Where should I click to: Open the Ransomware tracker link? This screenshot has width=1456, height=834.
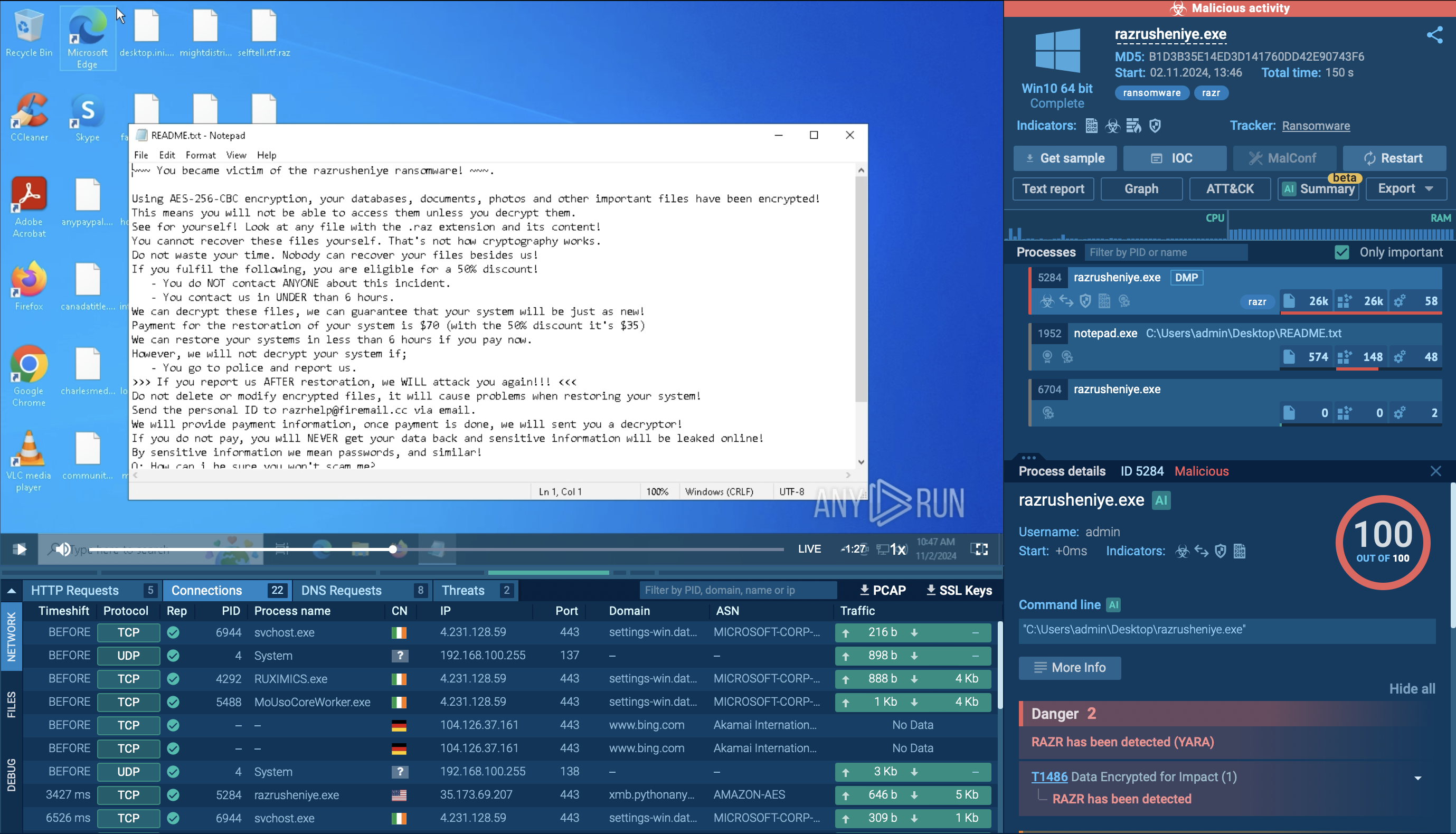coord(1316,126)
